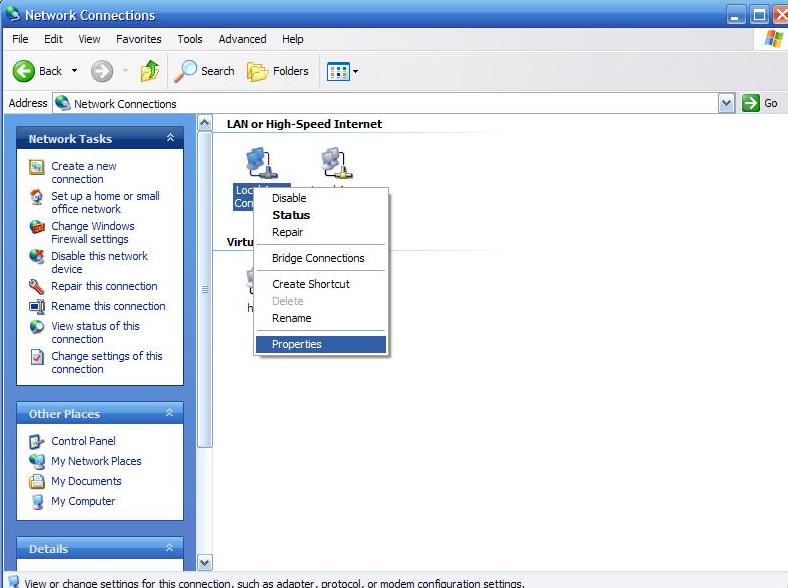Open the Tools menu

pyautogui.click(x=189, y=39)
